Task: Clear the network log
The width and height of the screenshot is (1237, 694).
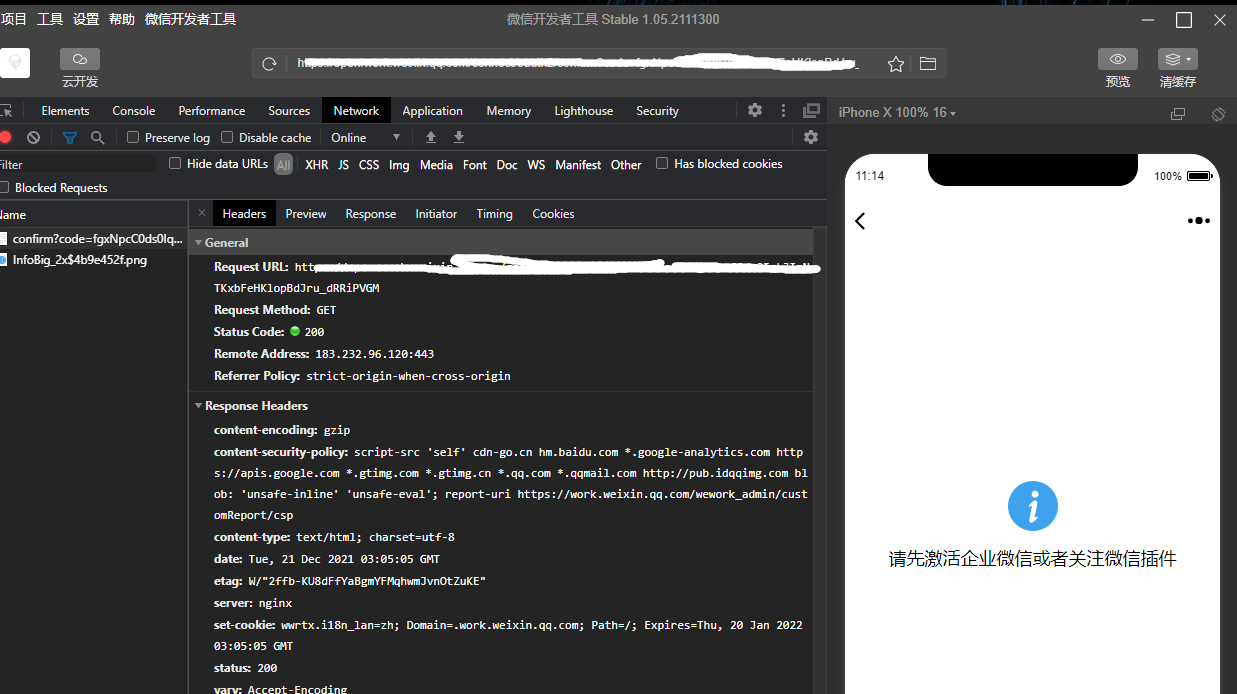Action: (x=33, y=137)
